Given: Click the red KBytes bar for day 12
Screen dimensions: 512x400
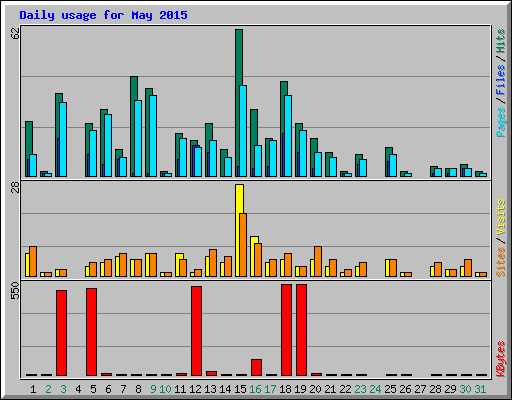Looking at the screenshot, I should point(196,331).
